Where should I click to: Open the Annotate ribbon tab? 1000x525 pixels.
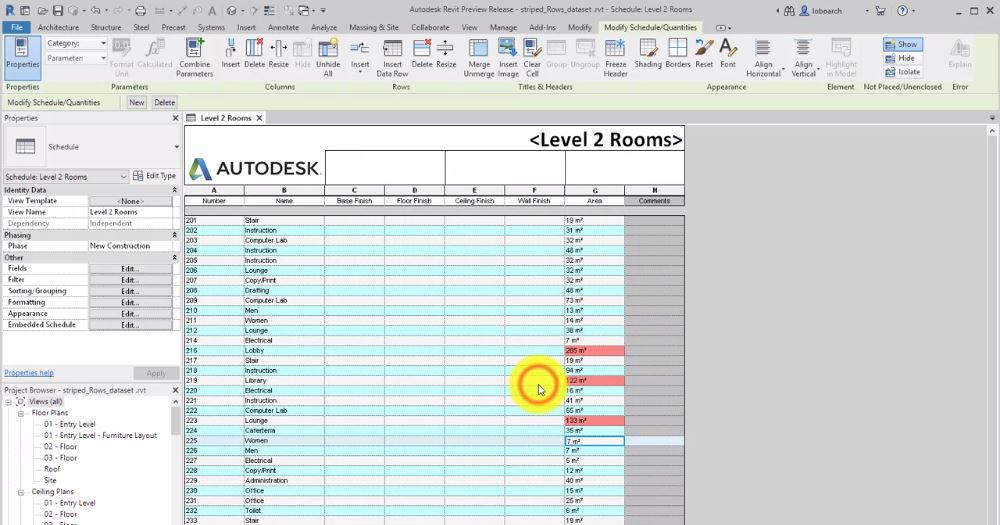[283, 27]
